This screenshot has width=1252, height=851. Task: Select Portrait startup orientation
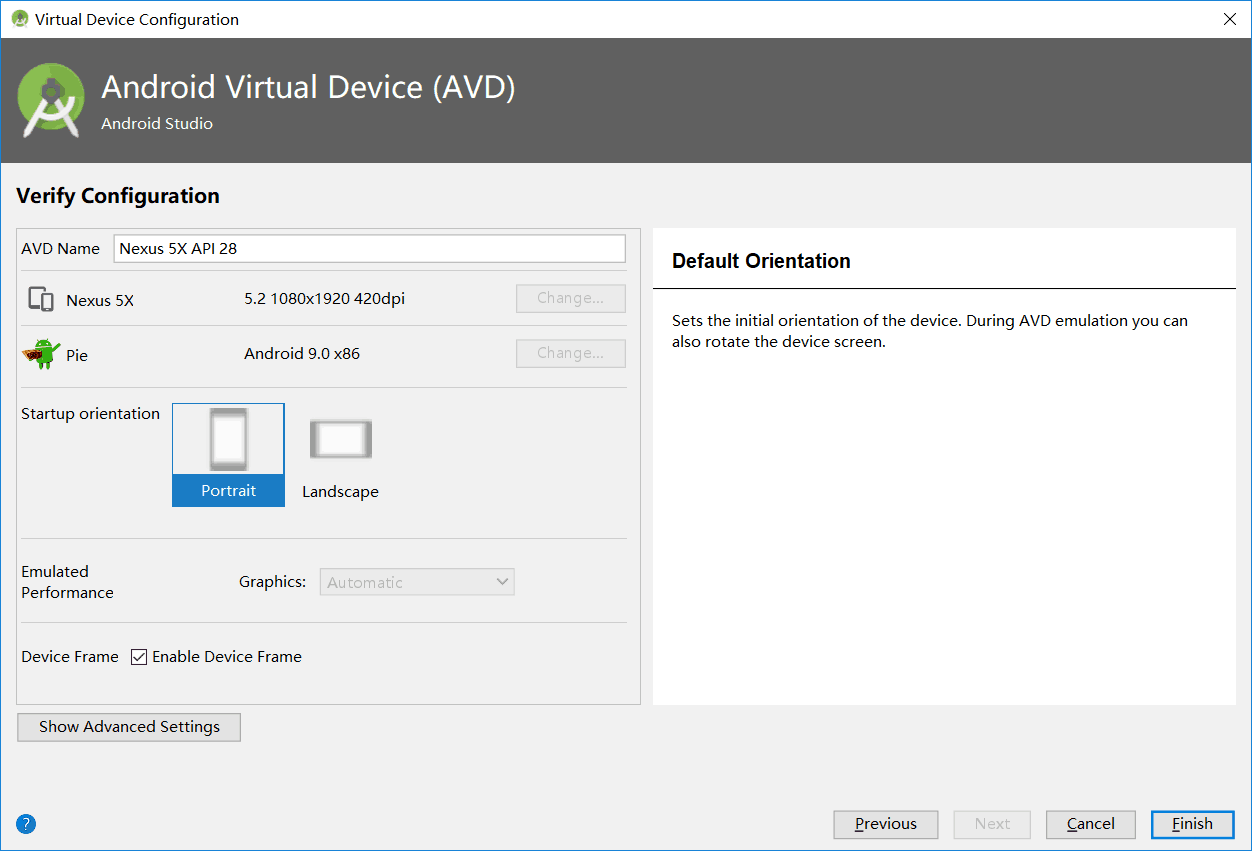[228, 455]
